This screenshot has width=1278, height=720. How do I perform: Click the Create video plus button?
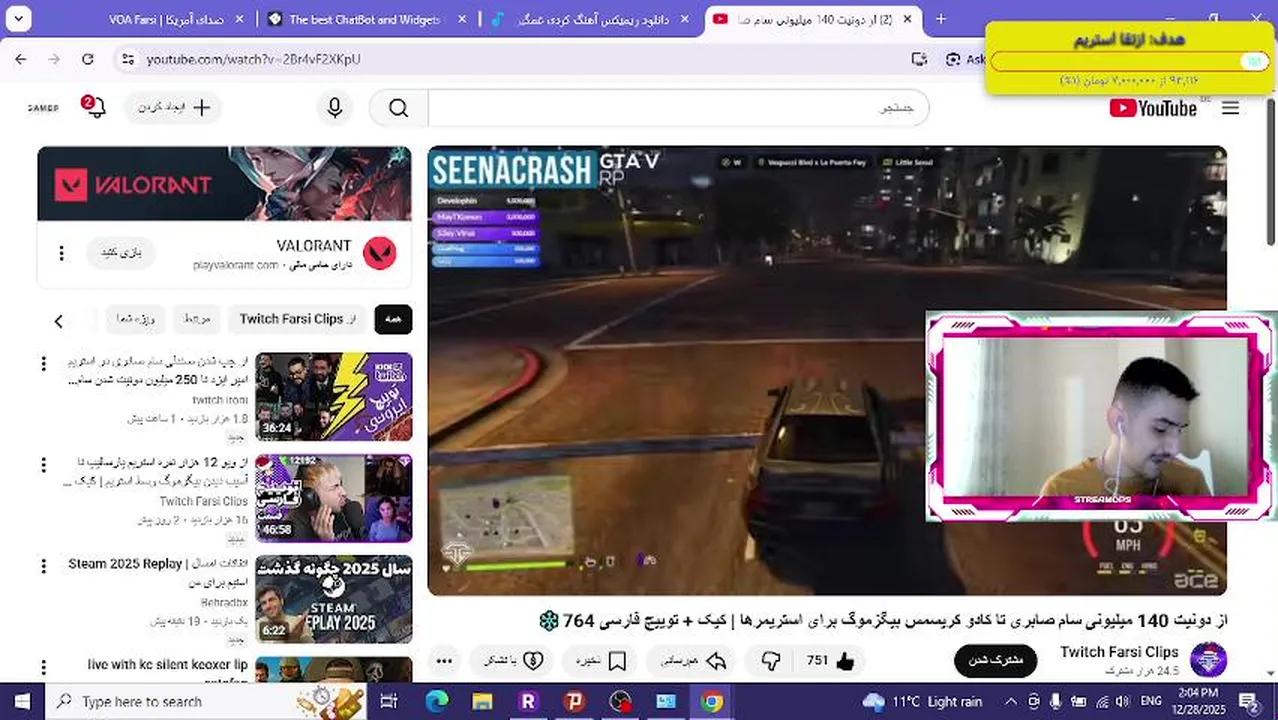click(174, 108)
